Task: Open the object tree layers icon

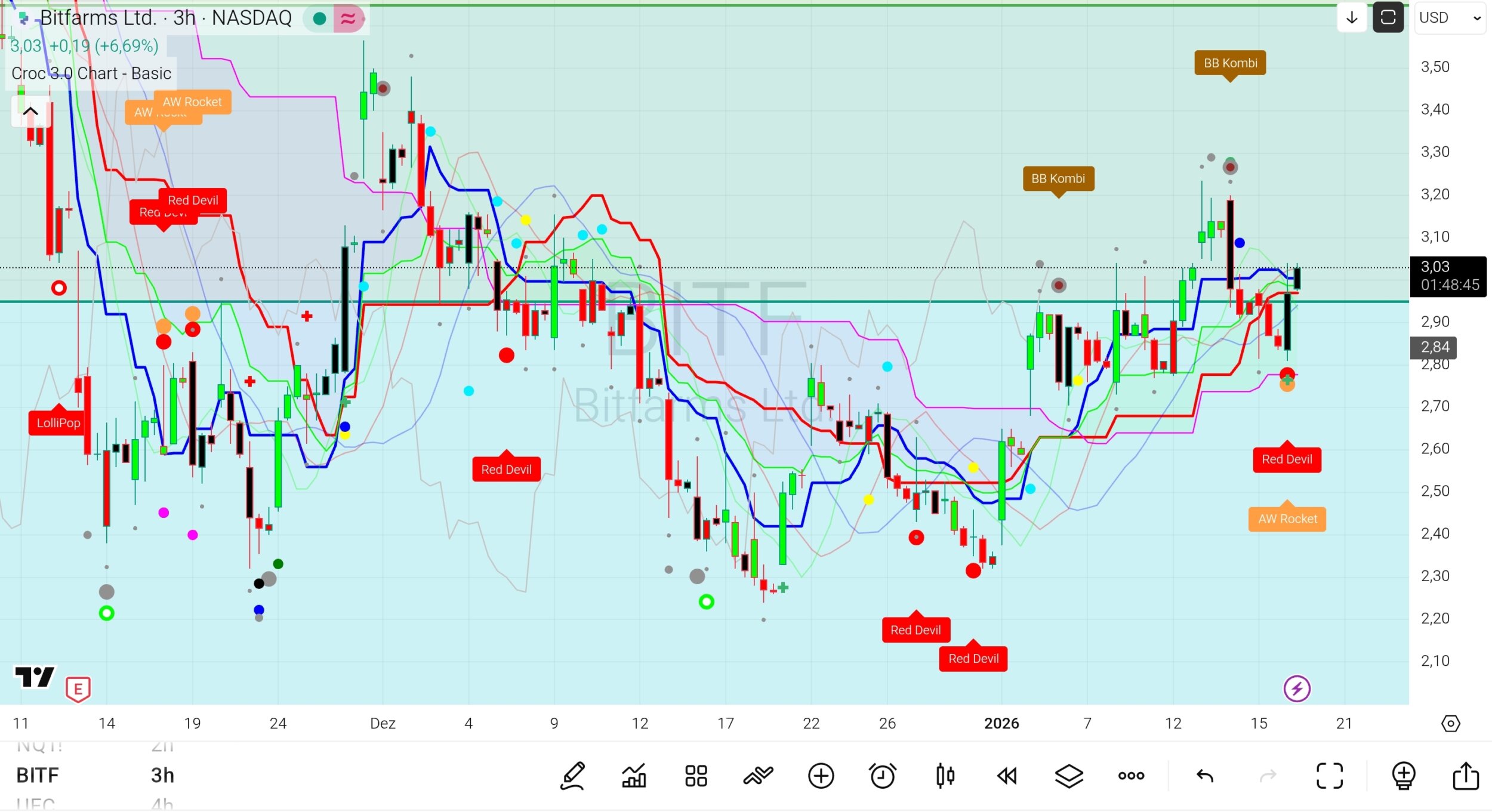Action: point(1069,776)
